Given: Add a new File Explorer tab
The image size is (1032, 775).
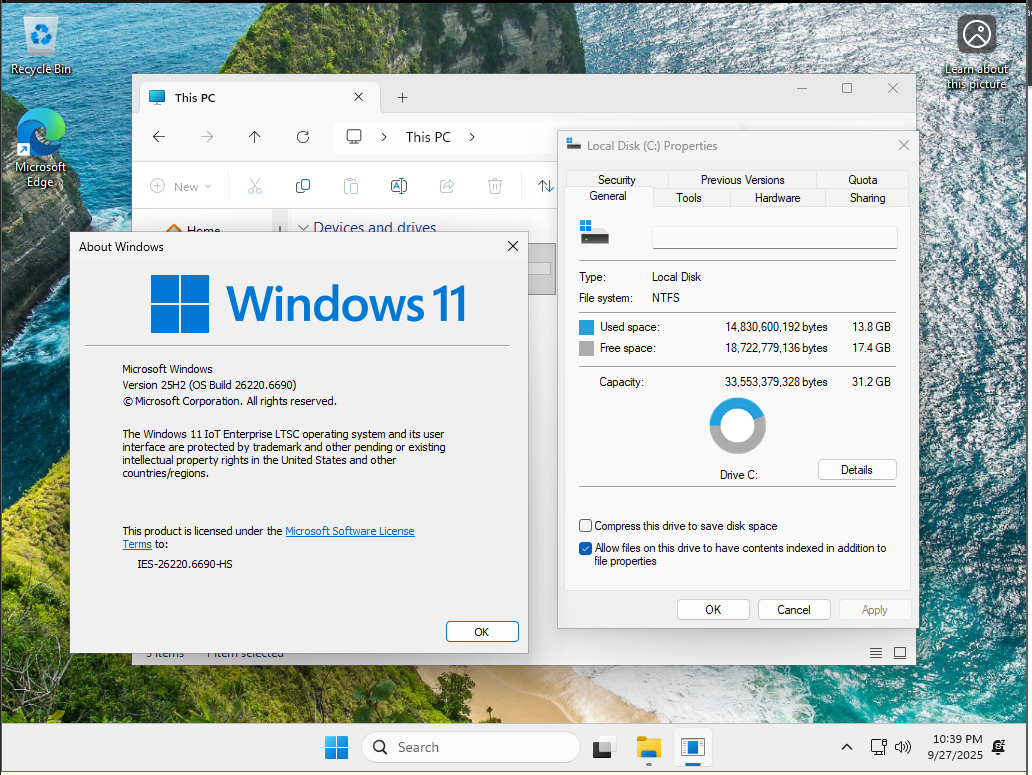Looking at the screenshot, I should [402, 97].
